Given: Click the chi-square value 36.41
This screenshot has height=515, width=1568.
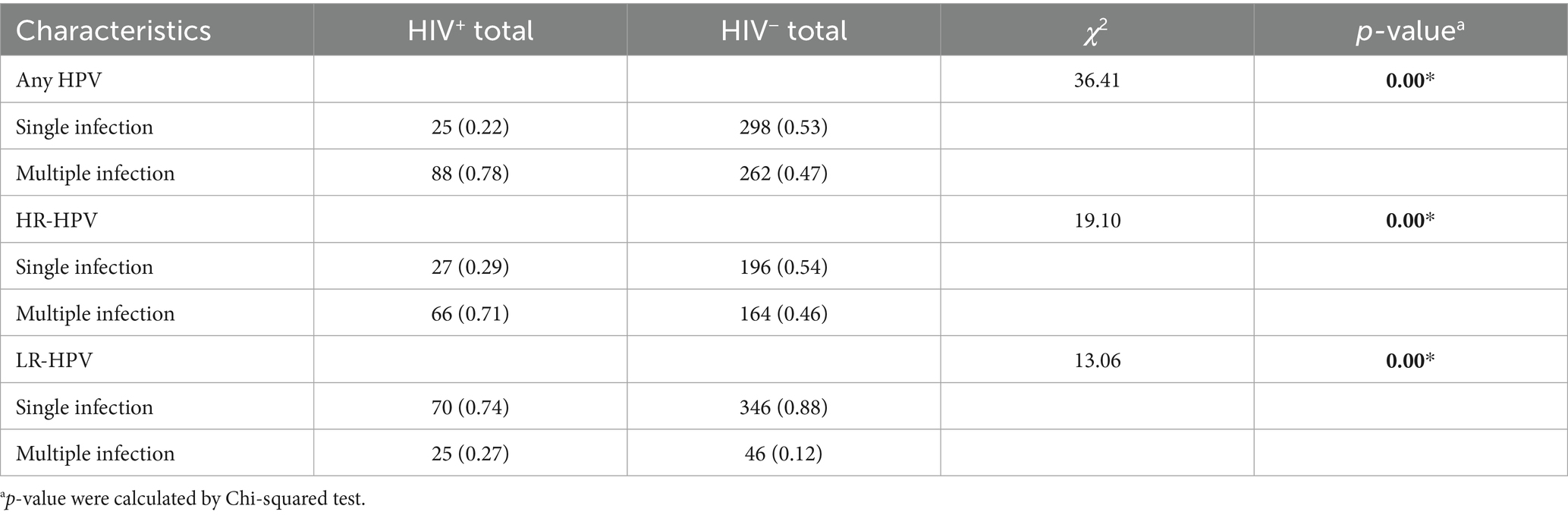Looking at the screenshot, I should click(x=1097, y=80).
